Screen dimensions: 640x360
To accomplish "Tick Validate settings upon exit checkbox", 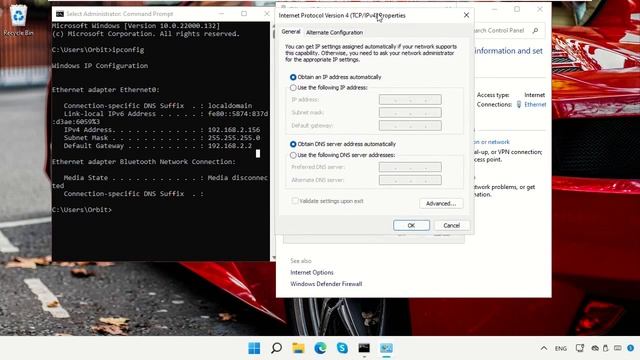I will click(295, 201).
